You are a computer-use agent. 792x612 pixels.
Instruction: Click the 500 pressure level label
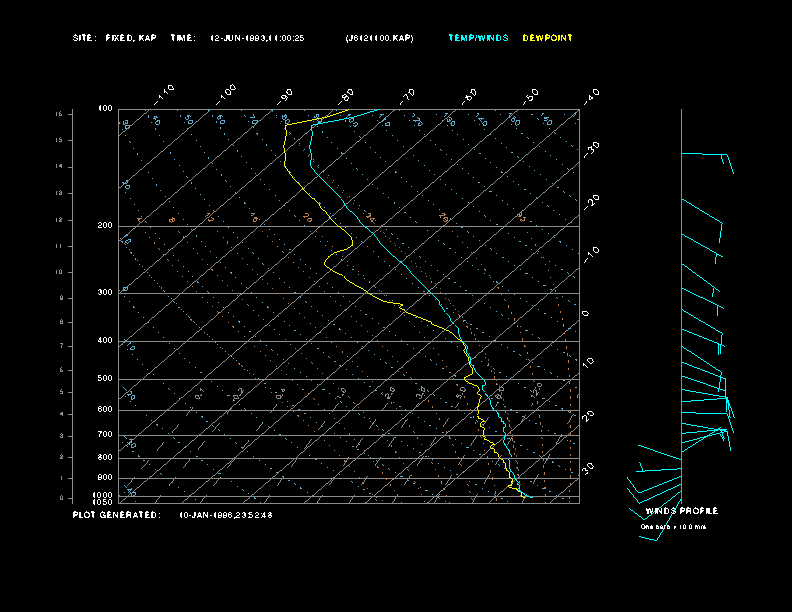click(105, 379)
